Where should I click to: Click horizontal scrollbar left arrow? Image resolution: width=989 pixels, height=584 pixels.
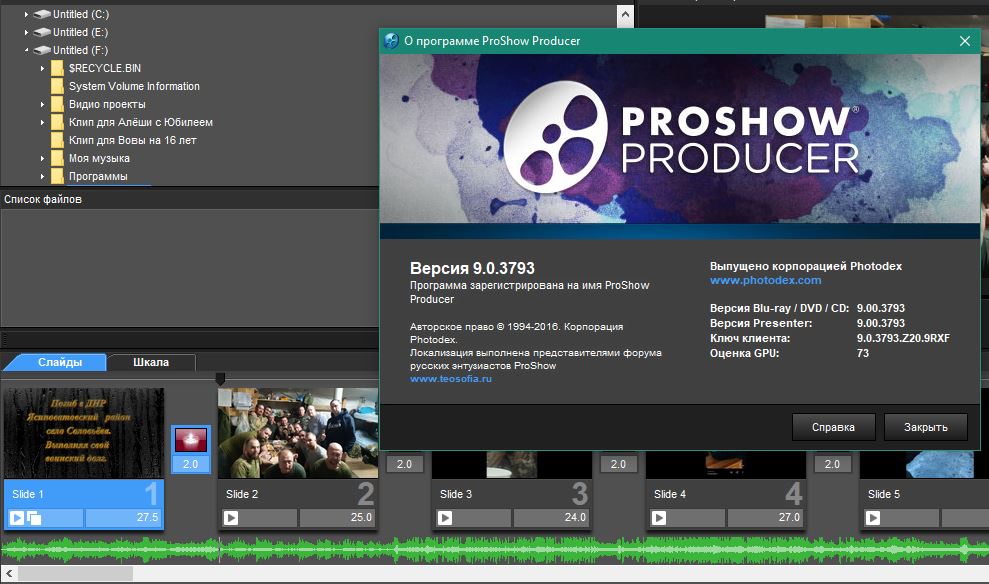tap(9, 573)
